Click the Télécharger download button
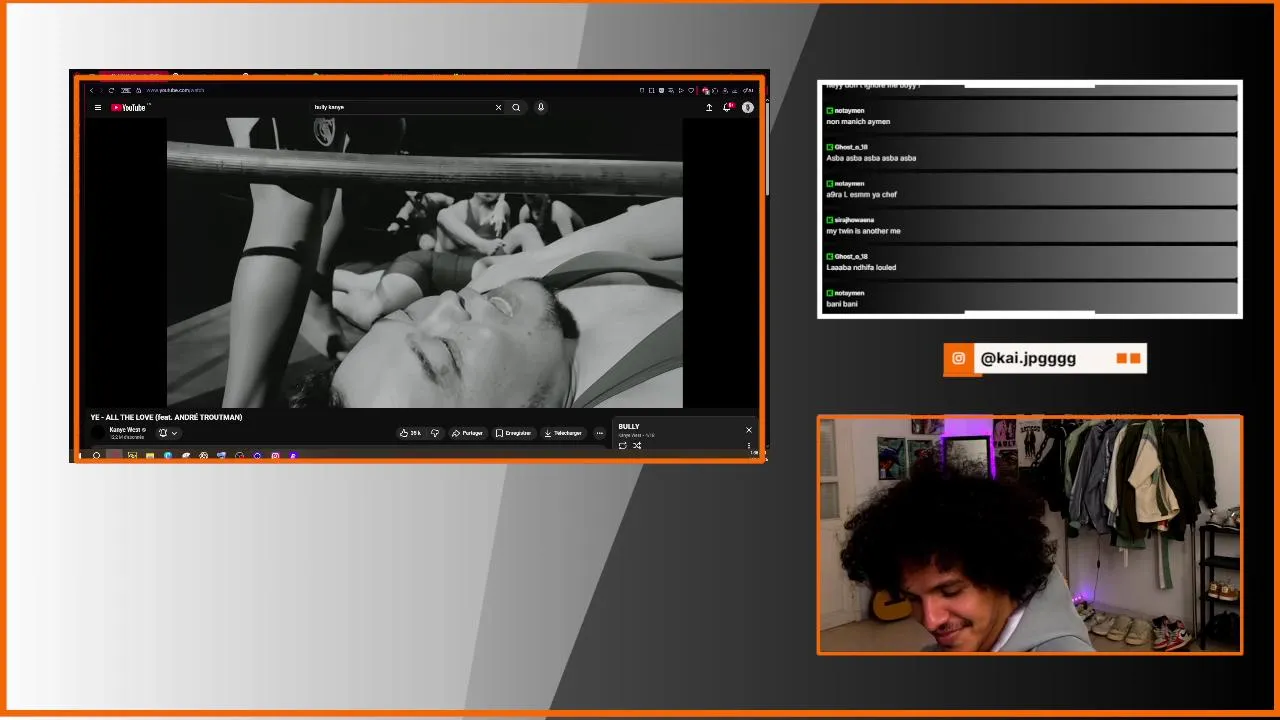Screen dimensions: 1280x720 563,433
